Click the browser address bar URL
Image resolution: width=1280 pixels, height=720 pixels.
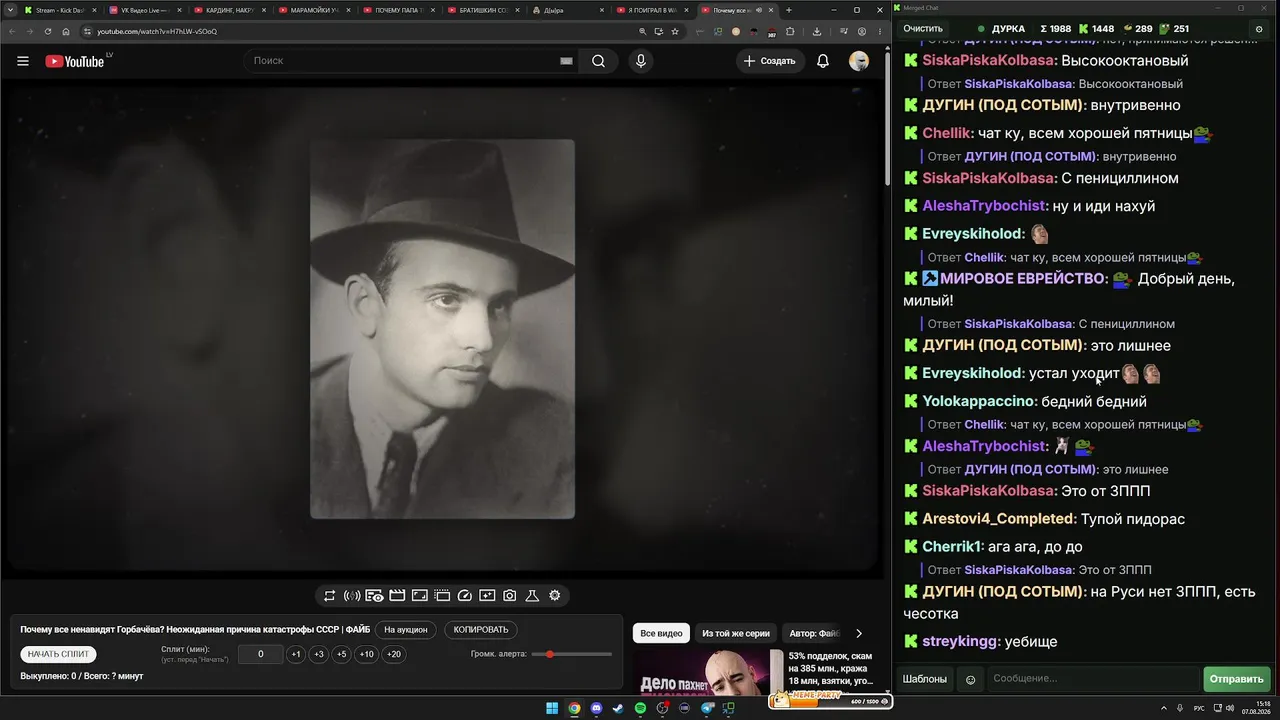pyautogui.click(x=157, y=31)
